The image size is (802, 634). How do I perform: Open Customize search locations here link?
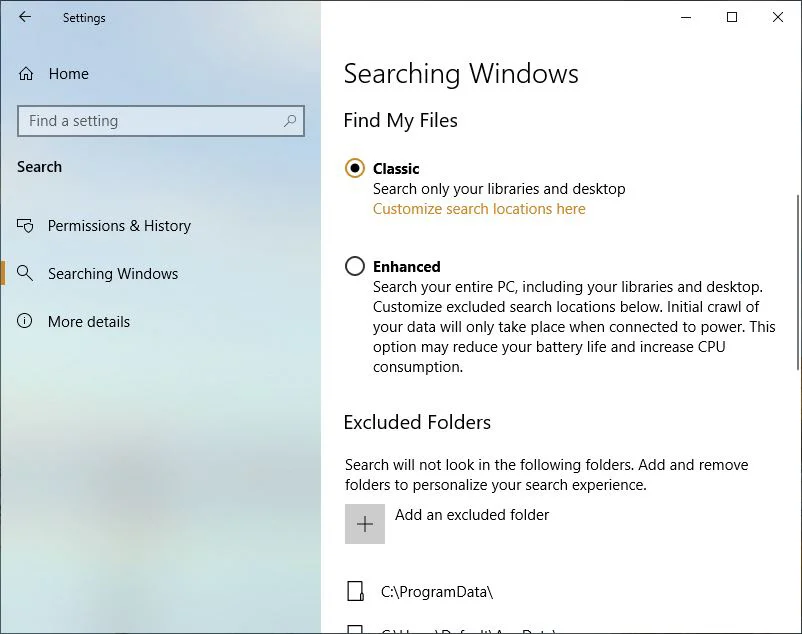coord(479,209)
